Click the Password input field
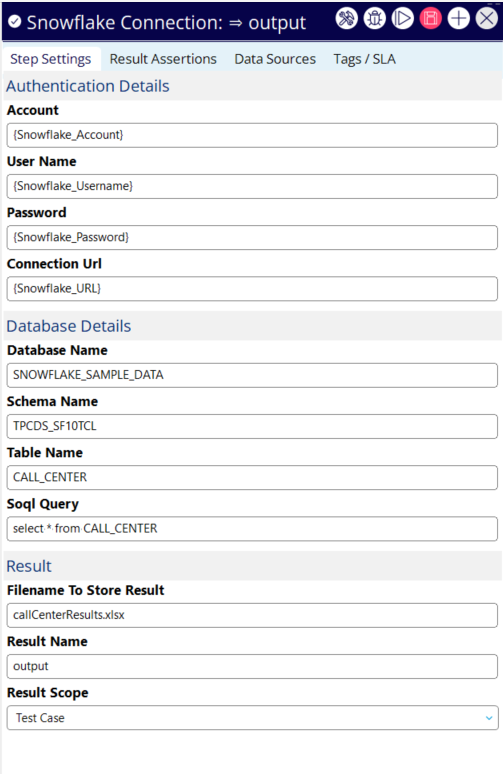Screen dimensions: 503x774 252,237
